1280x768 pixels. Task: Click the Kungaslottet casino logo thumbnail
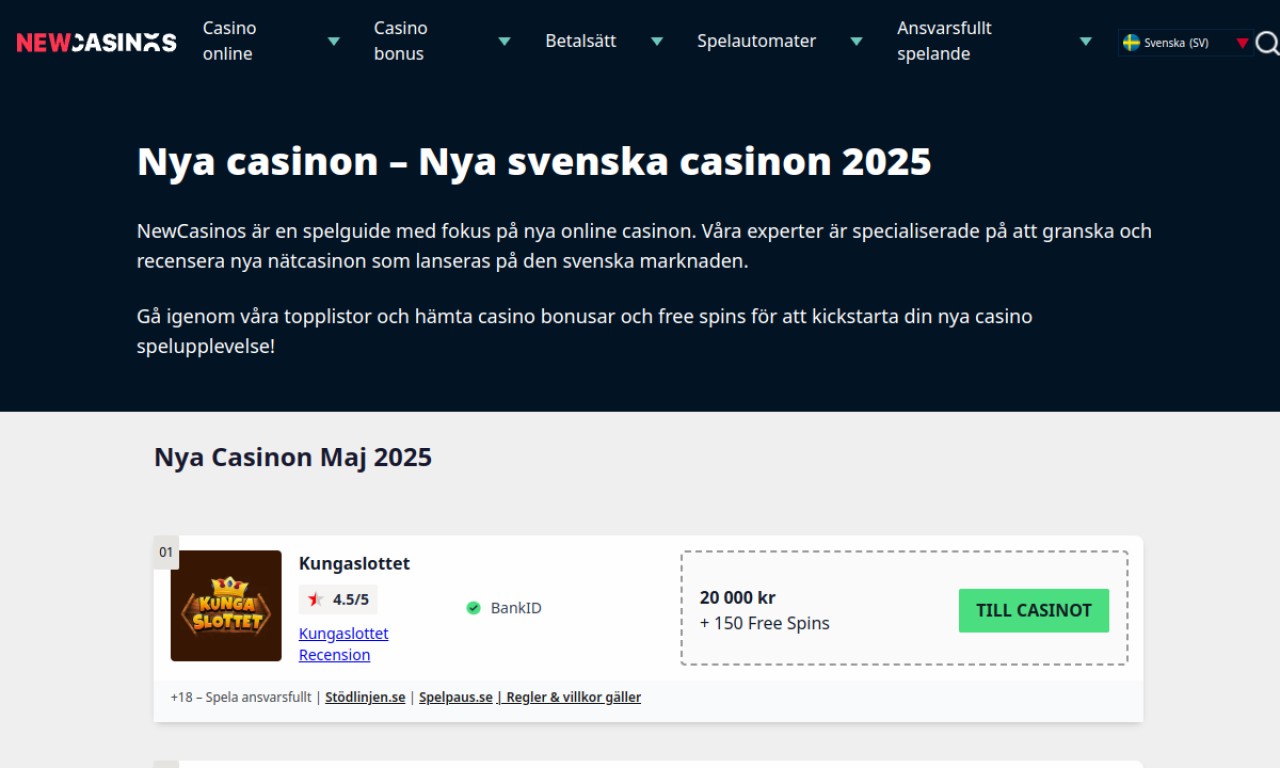coord(226,606)
